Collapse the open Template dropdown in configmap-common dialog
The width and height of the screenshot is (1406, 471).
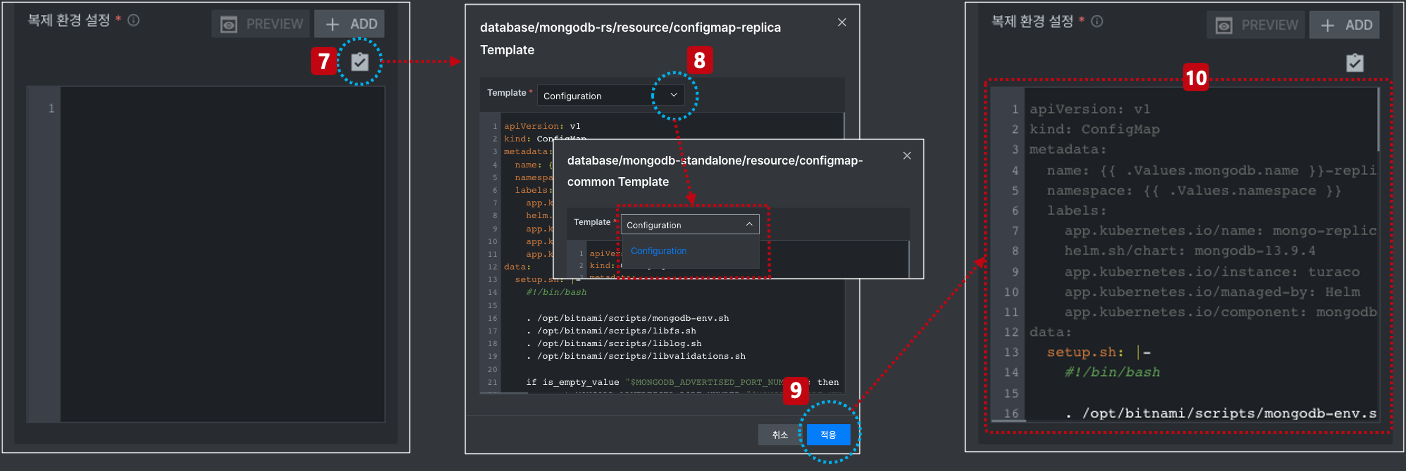click(750, 225)
